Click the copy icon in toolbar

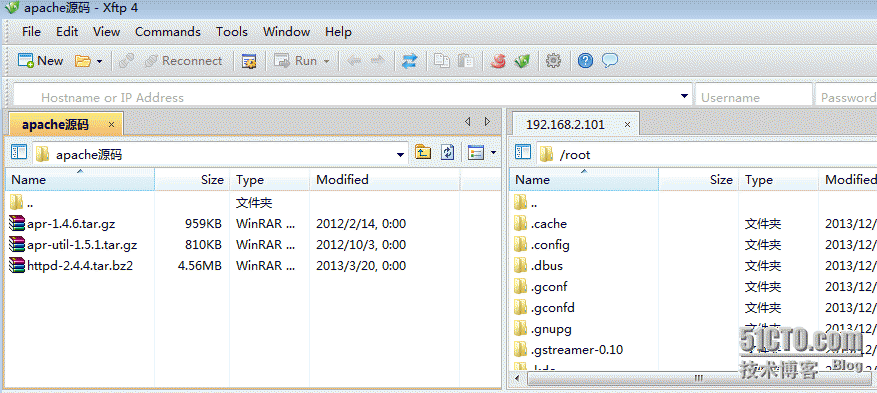pyautogui.click(x=442, y=61)
